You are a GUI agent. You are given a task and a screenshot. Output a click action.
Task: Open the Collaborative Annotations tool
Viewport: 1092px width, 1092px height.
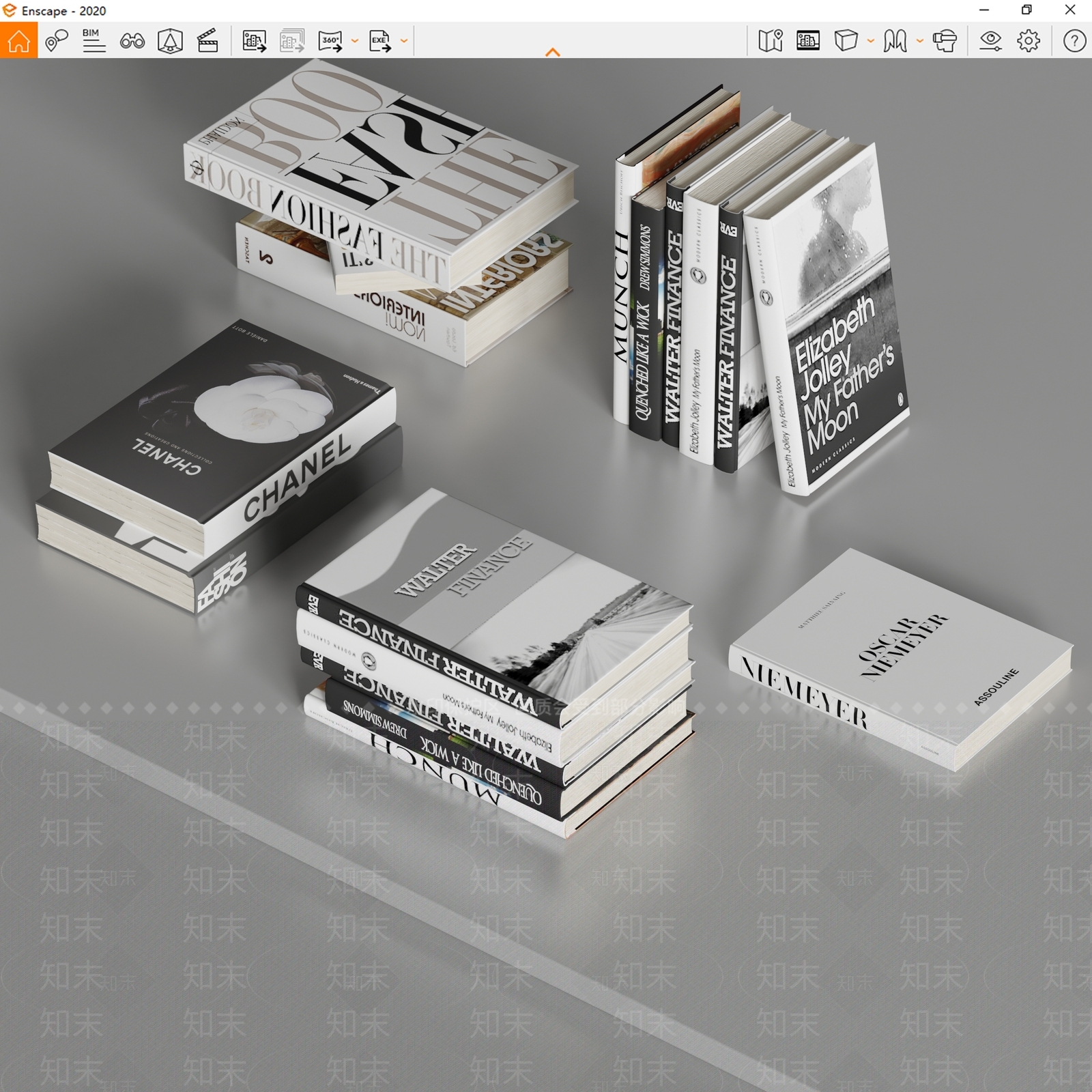pyautogui.click(x=57, y=41)
